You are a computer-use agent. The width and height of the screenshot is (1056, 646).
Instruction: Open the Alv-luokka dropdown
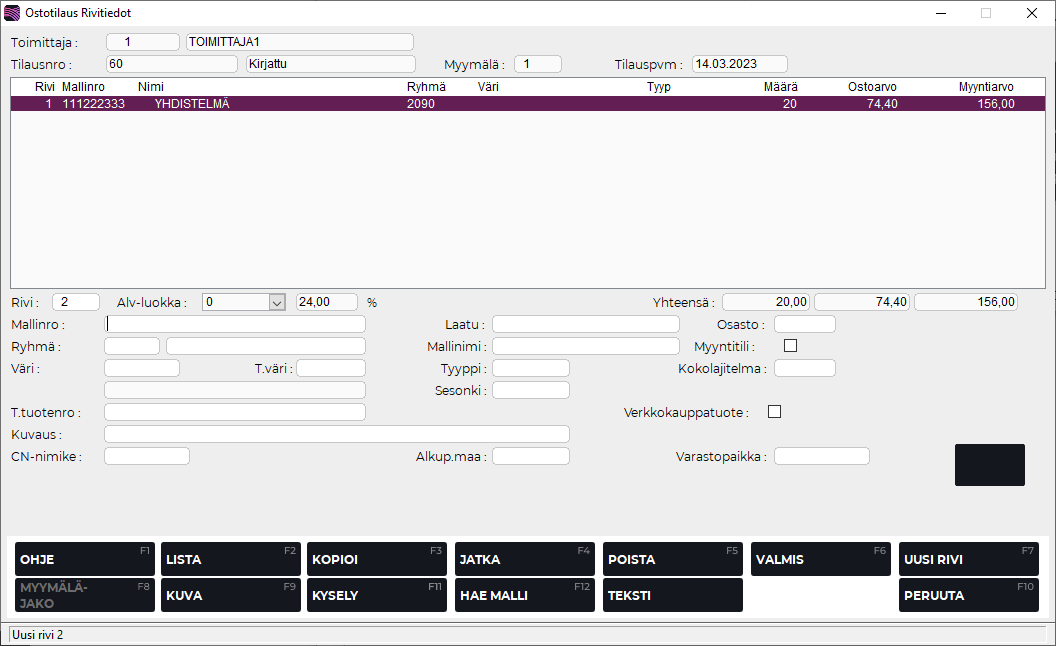tap(277, 302)
